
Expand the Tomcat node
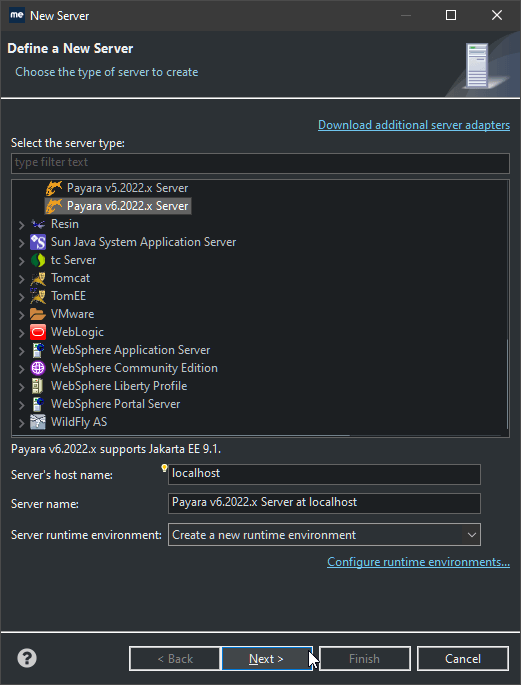21,279
